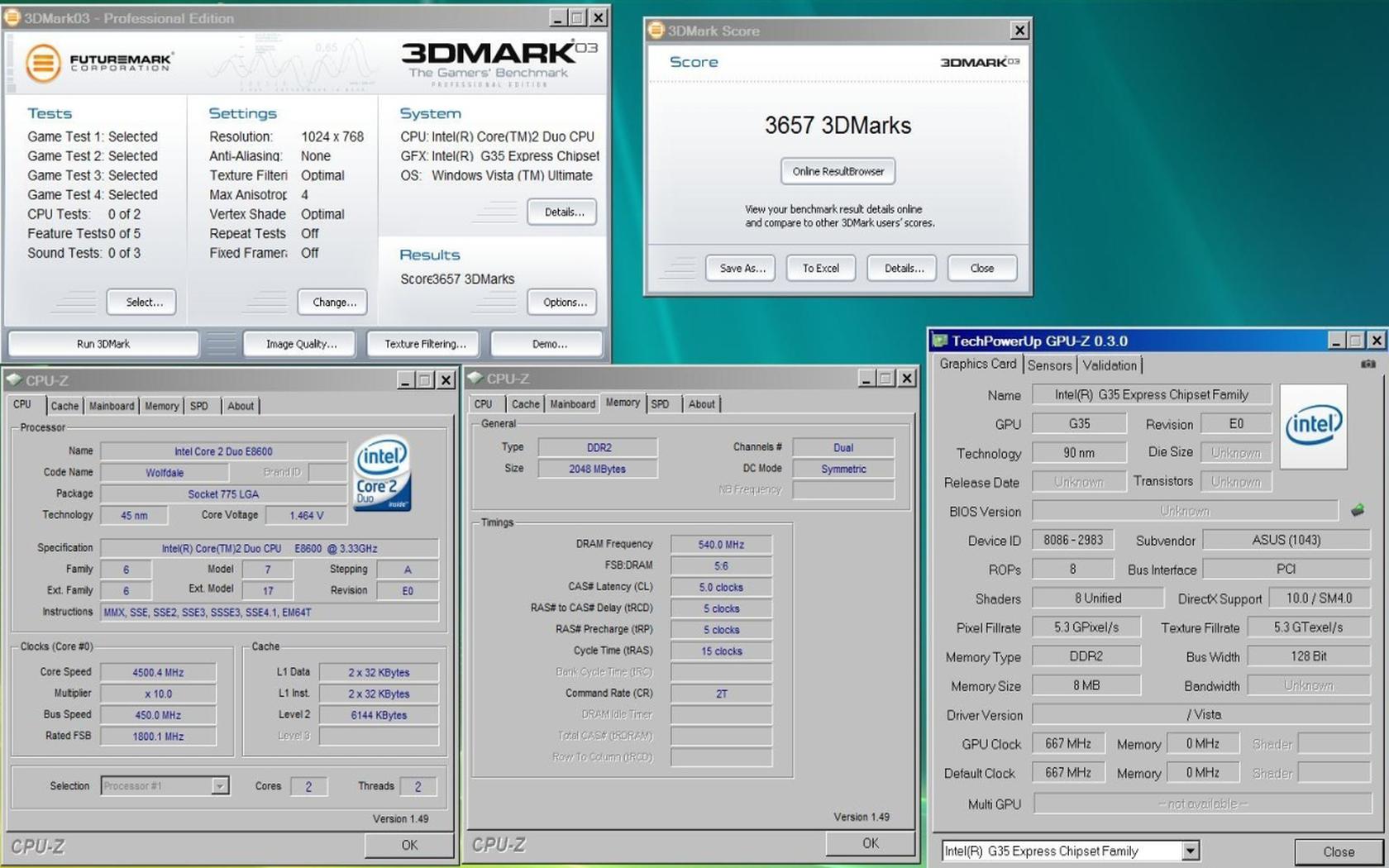Click Multiplier value x 10.0

click(158, 694)
